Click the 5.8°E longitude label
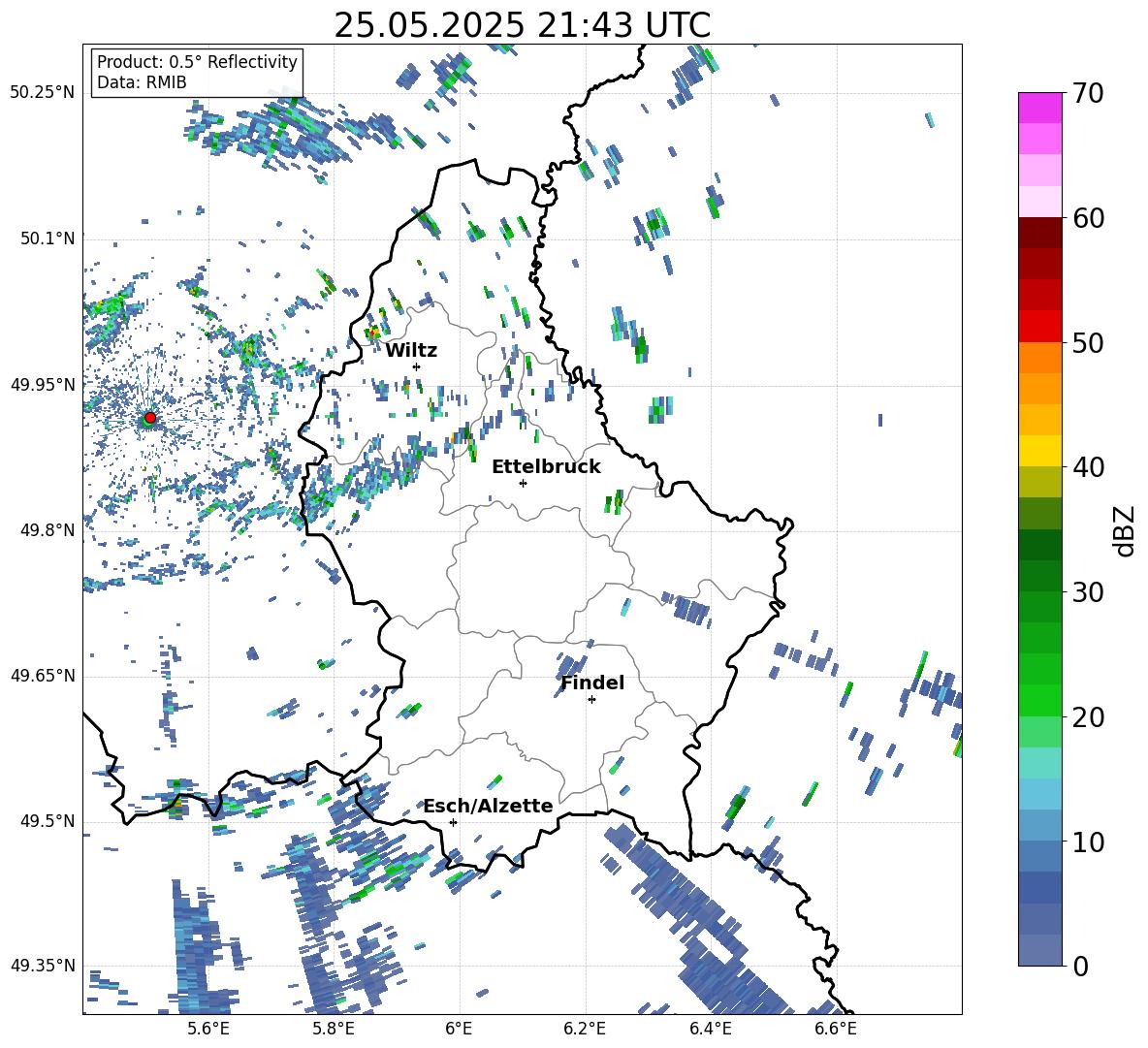This screenshot has height=1048, width=1148. [334, 1029]
